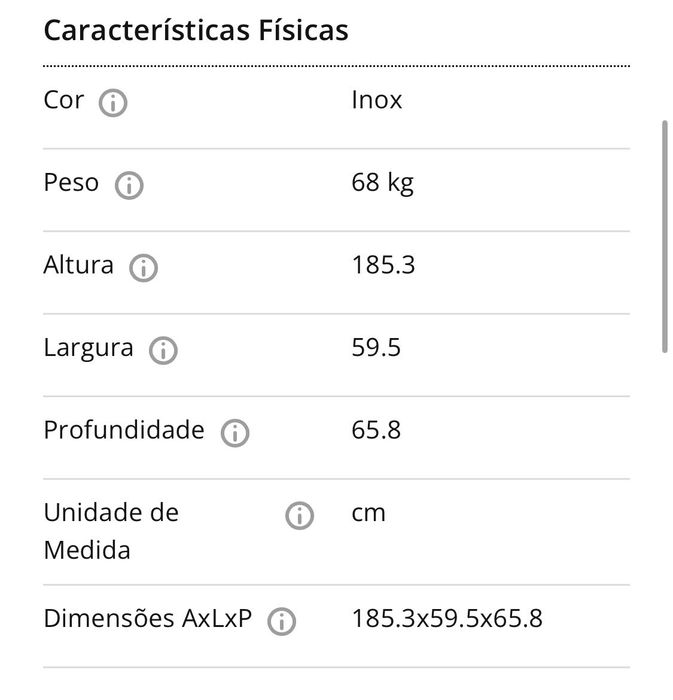Show info for Unidade de Medida
This screenshot has width=673, height=700.
[299, 516]
